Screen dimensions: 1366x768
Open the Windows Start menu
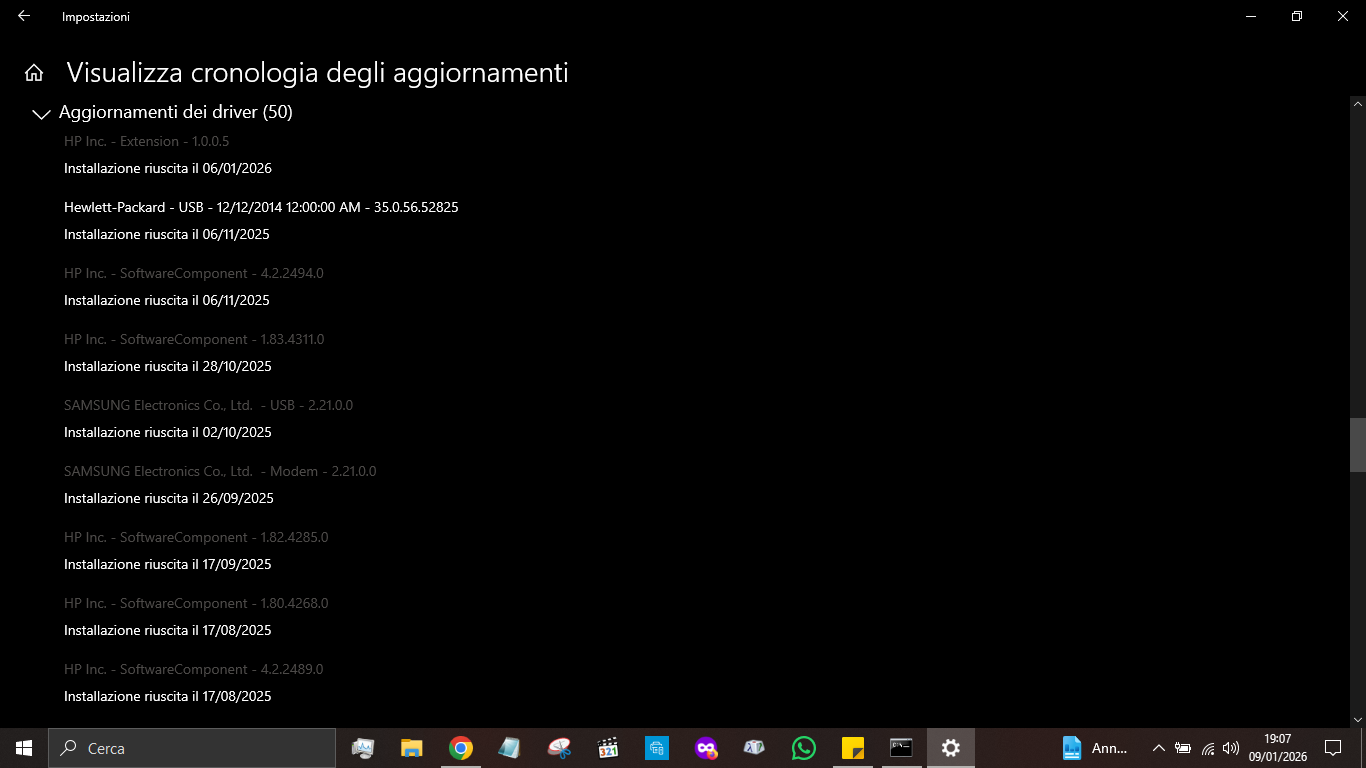[24, 748]
